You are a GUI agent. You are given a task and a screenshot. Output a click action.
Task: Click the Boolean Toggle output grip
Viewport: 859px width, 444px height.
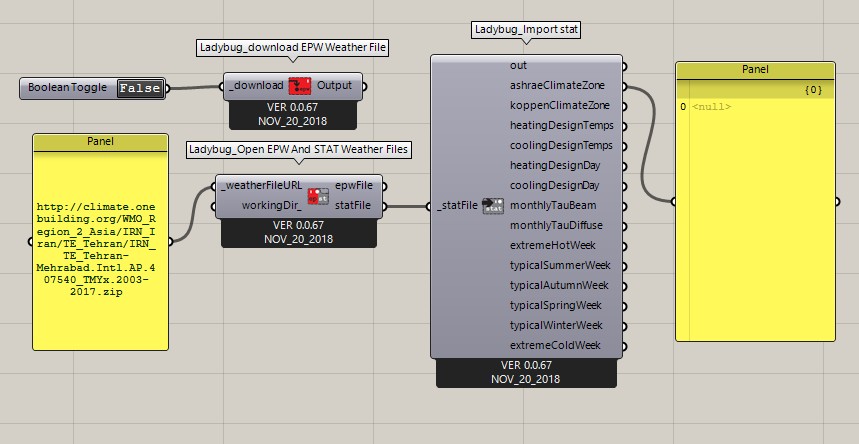point(167,88)
